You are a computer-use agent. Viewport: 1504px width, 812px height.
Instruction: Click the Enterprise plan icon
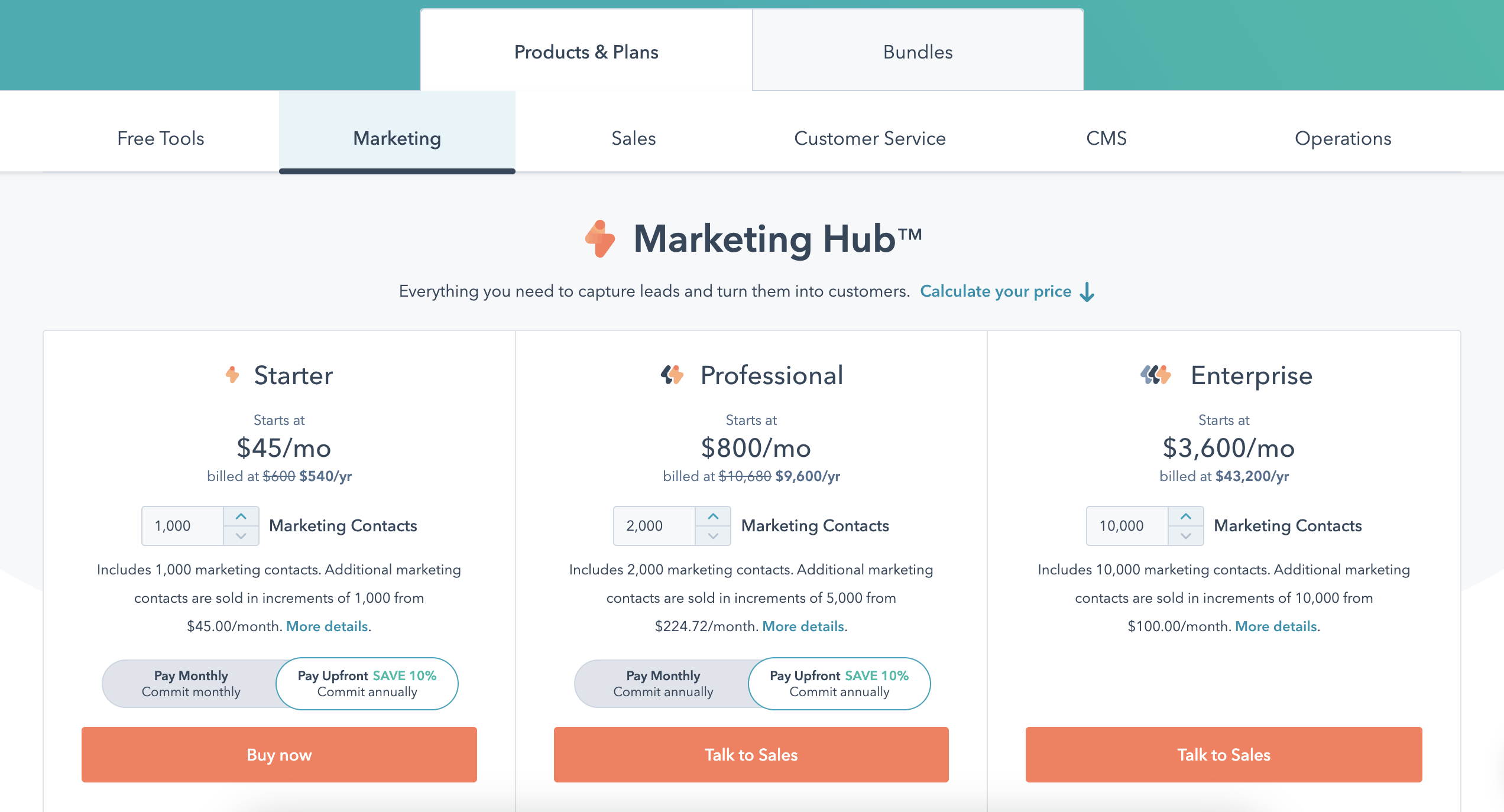tap(1156, 375)
